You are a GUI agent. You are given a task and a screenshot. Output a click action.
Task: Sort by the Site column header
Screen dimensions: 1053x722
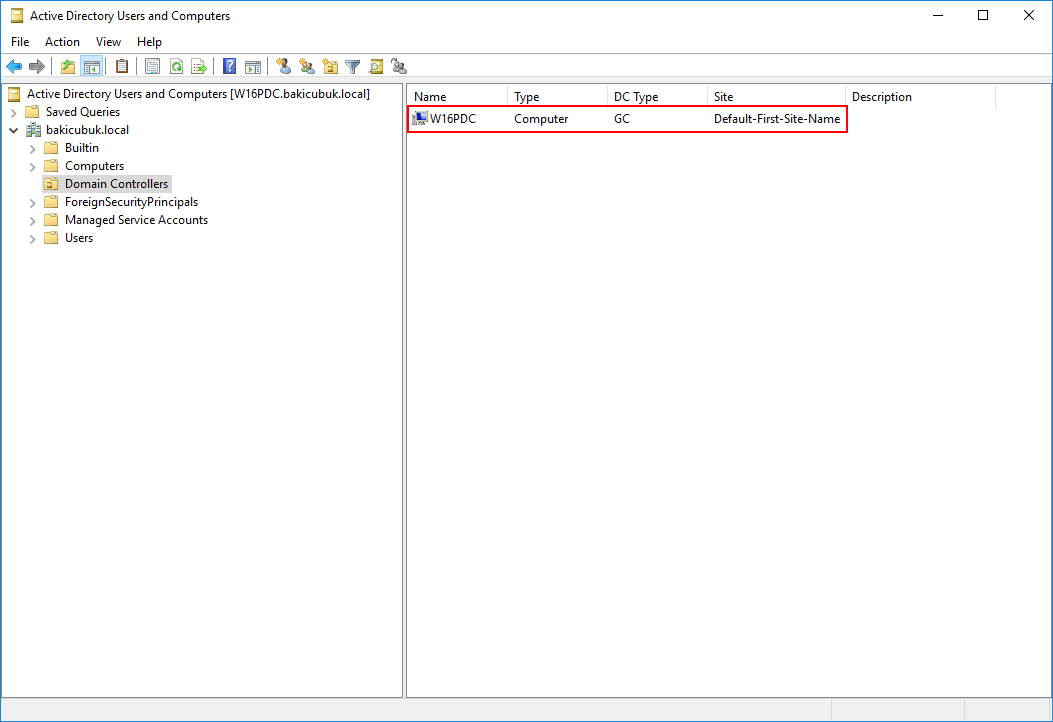tap(776, 97)
